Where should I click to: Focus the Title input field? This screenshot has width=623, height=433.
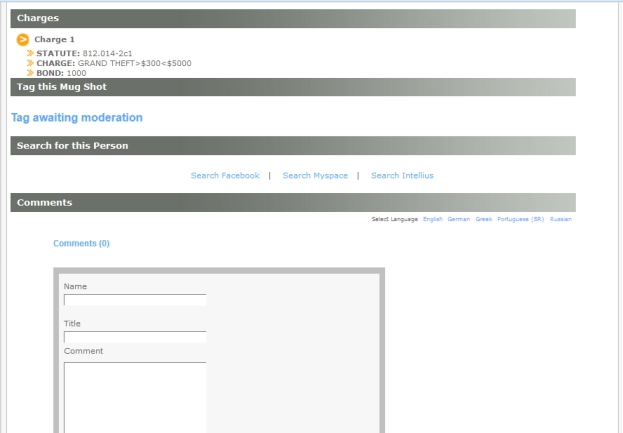point(135,337)
